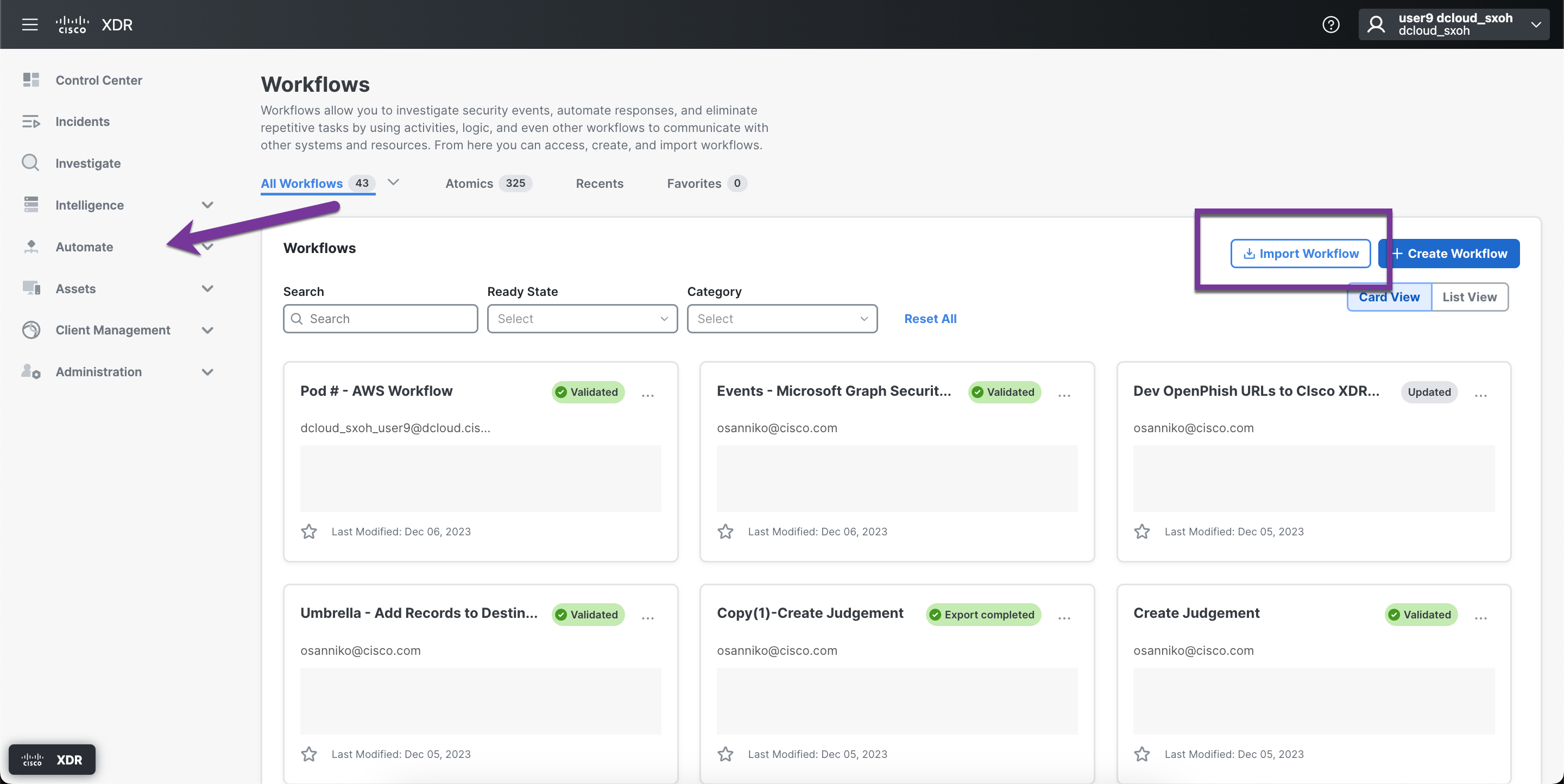Open the Pod # - AWS Workflow title
This screenshot has height=784, width=1564.
(x=376, y=391)
